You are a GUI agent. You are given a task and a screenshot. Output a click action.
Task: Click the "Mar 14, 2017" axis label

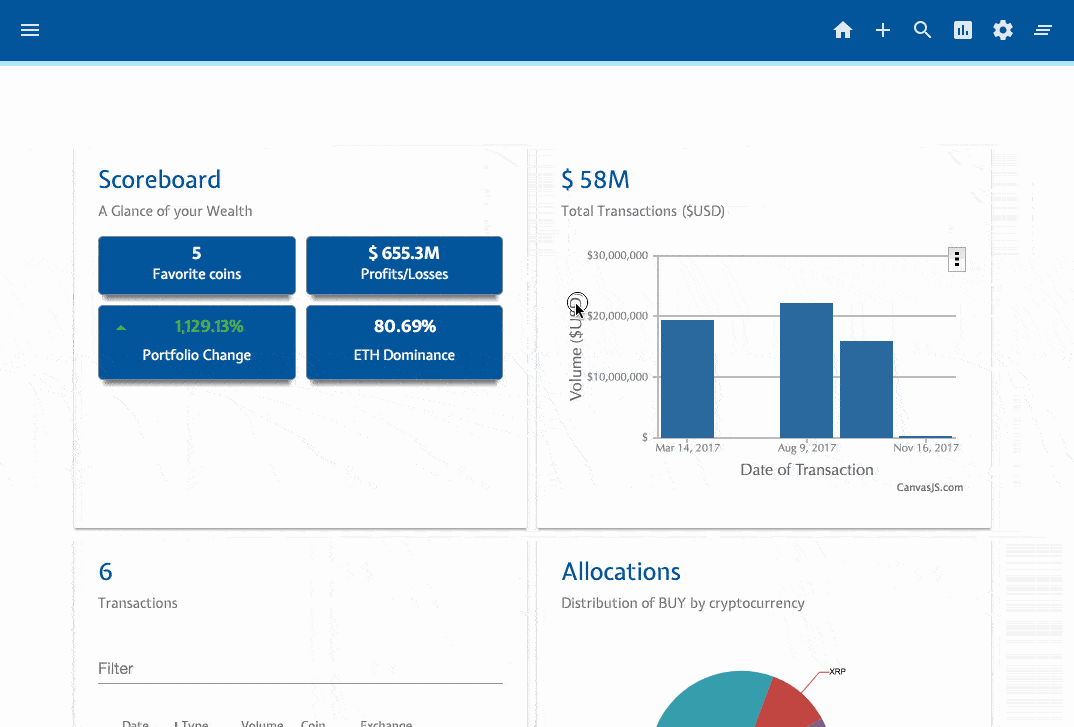687,448
